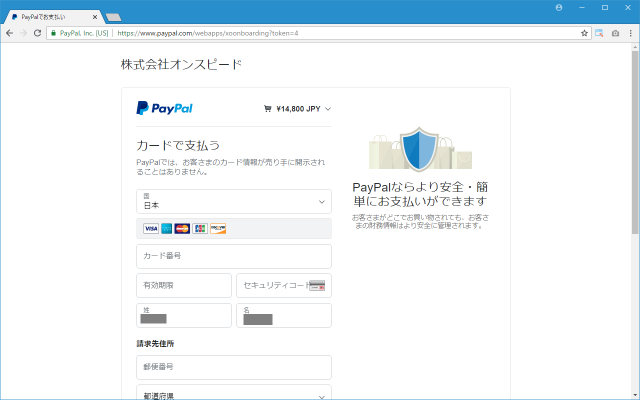640x400 pixels.
Task: Click the scrollbar down arrow
Action: [x=635, y=396]
